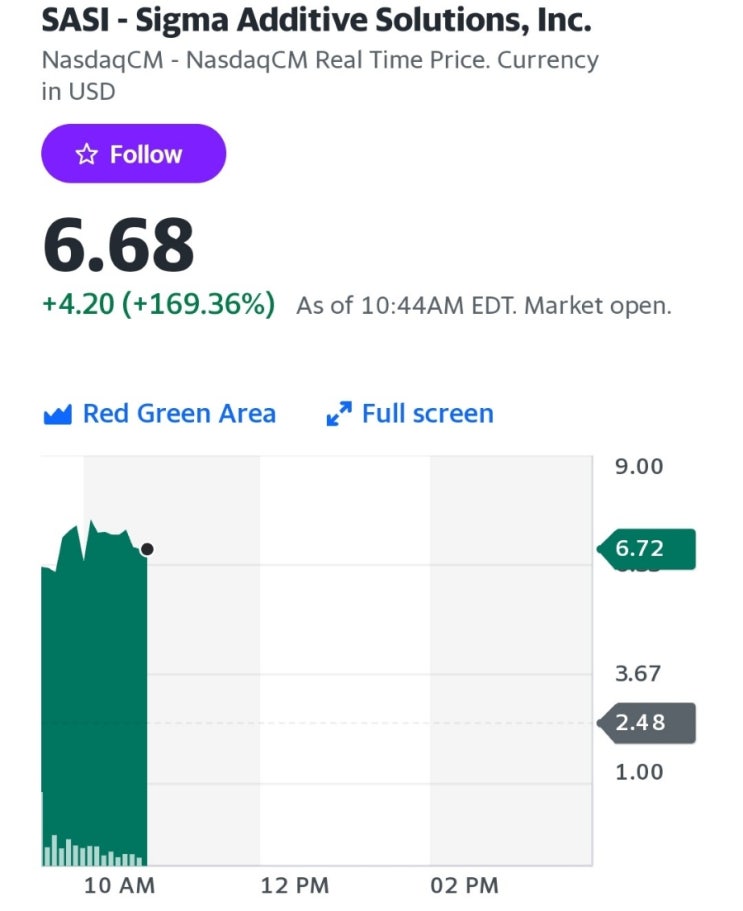Click the 3.67 y-axis label
The image size is (743, 911).
click(x=638, y=674)
